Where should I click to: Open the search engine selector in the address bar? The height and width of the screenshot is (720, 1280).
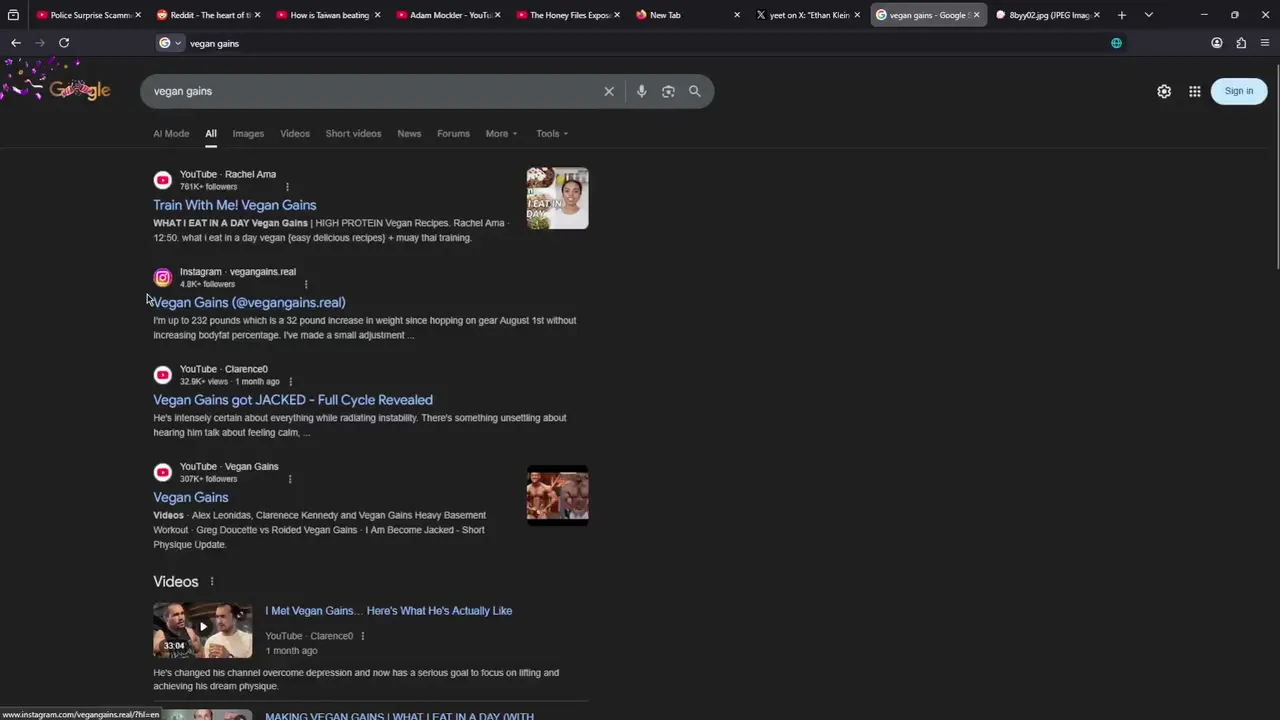(170, 43)
